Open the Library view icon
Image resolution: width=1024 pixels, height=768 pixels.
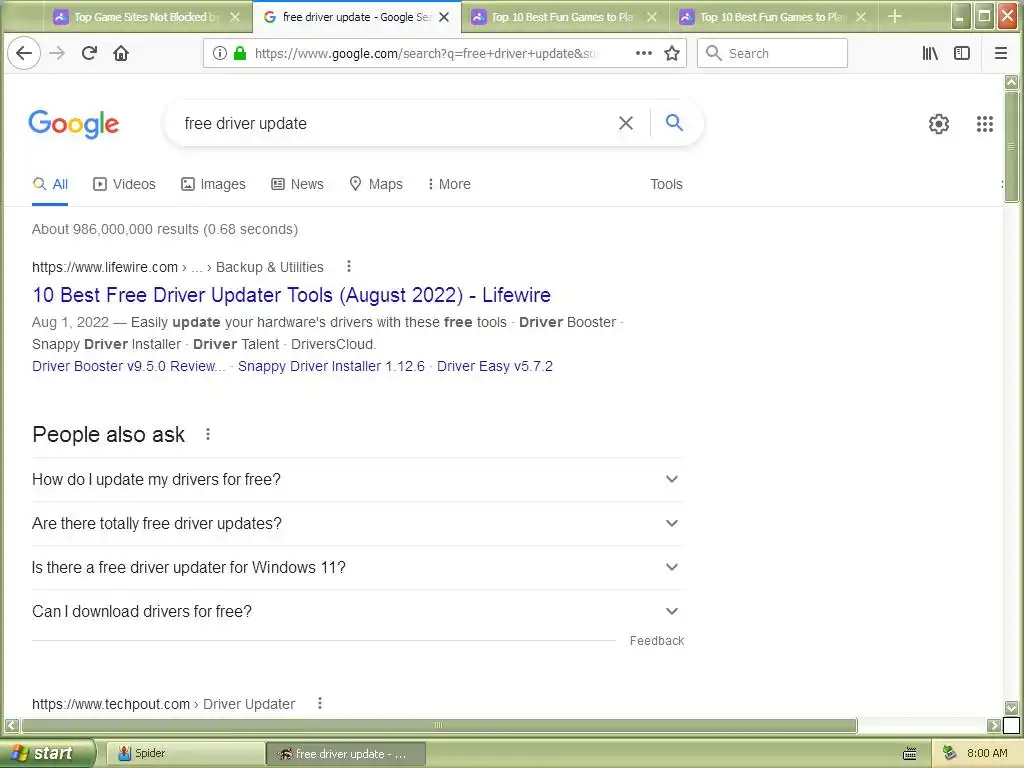point(930,54)
